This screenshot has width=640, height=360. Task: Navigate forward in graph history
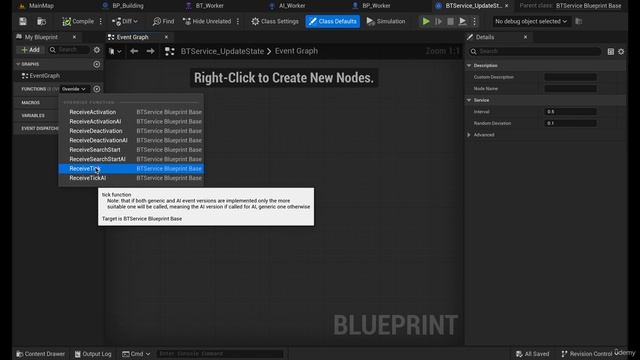151,51
